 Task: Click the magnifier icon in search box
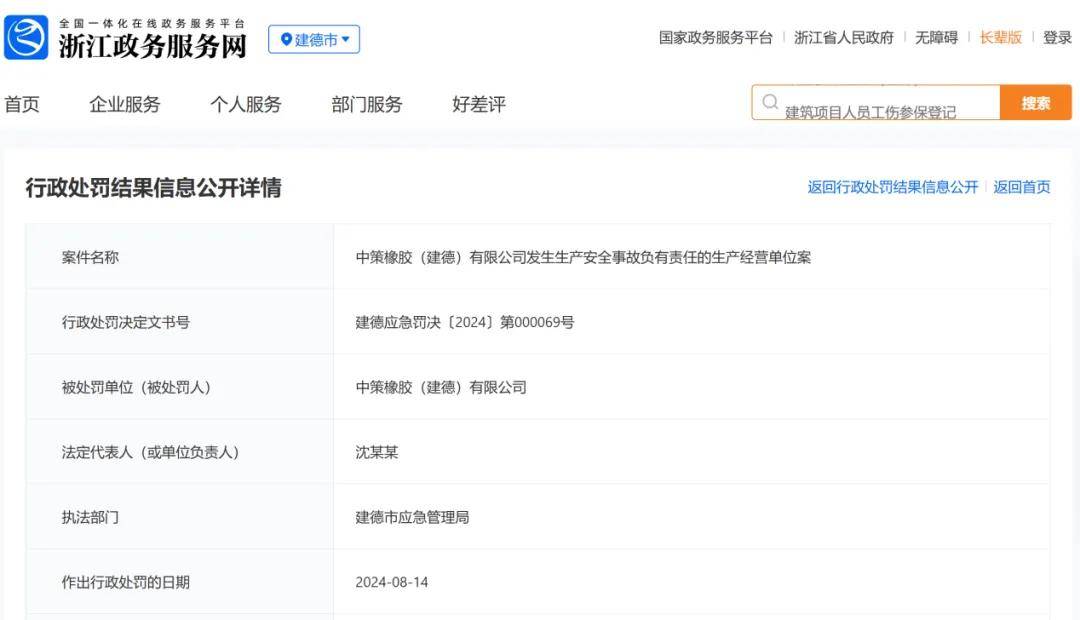pyautogui.click(x=770, y=102)
